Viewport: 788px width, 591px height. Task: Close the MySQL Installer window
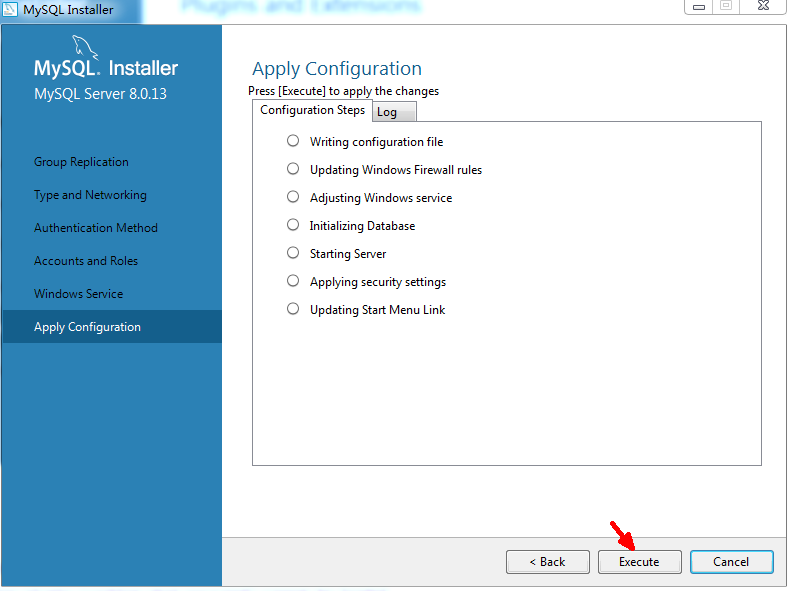tap(763, 6)
